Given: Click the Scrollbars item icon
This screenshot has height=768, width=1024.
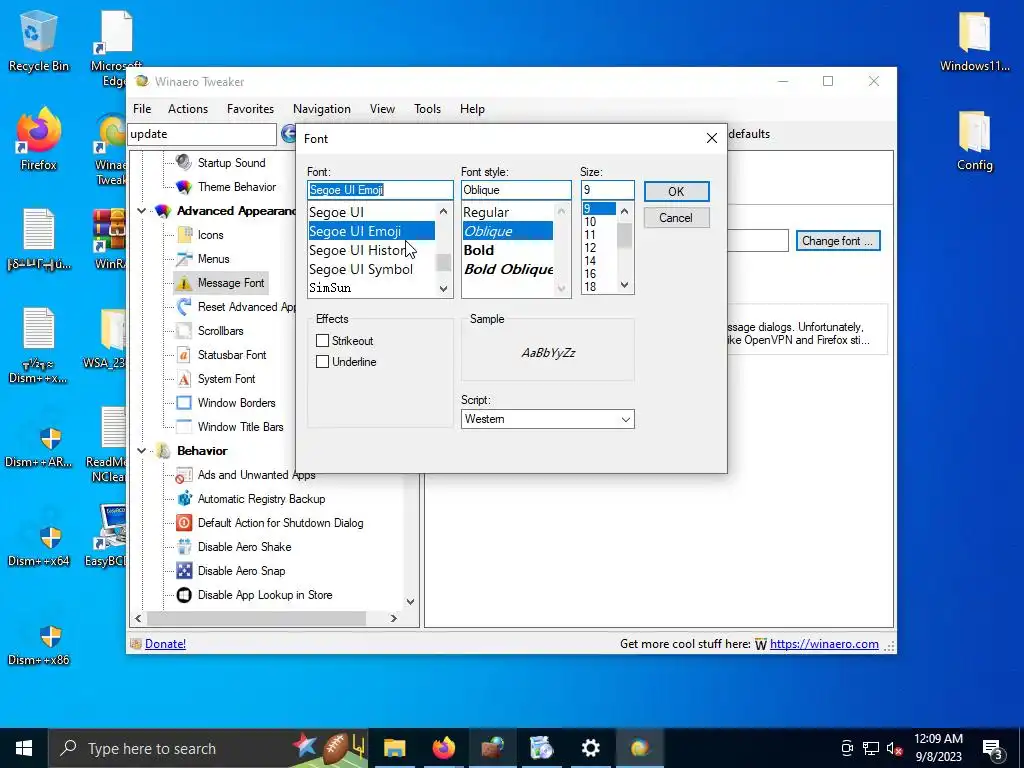Looking at the screenshot, I should [184, 330].
